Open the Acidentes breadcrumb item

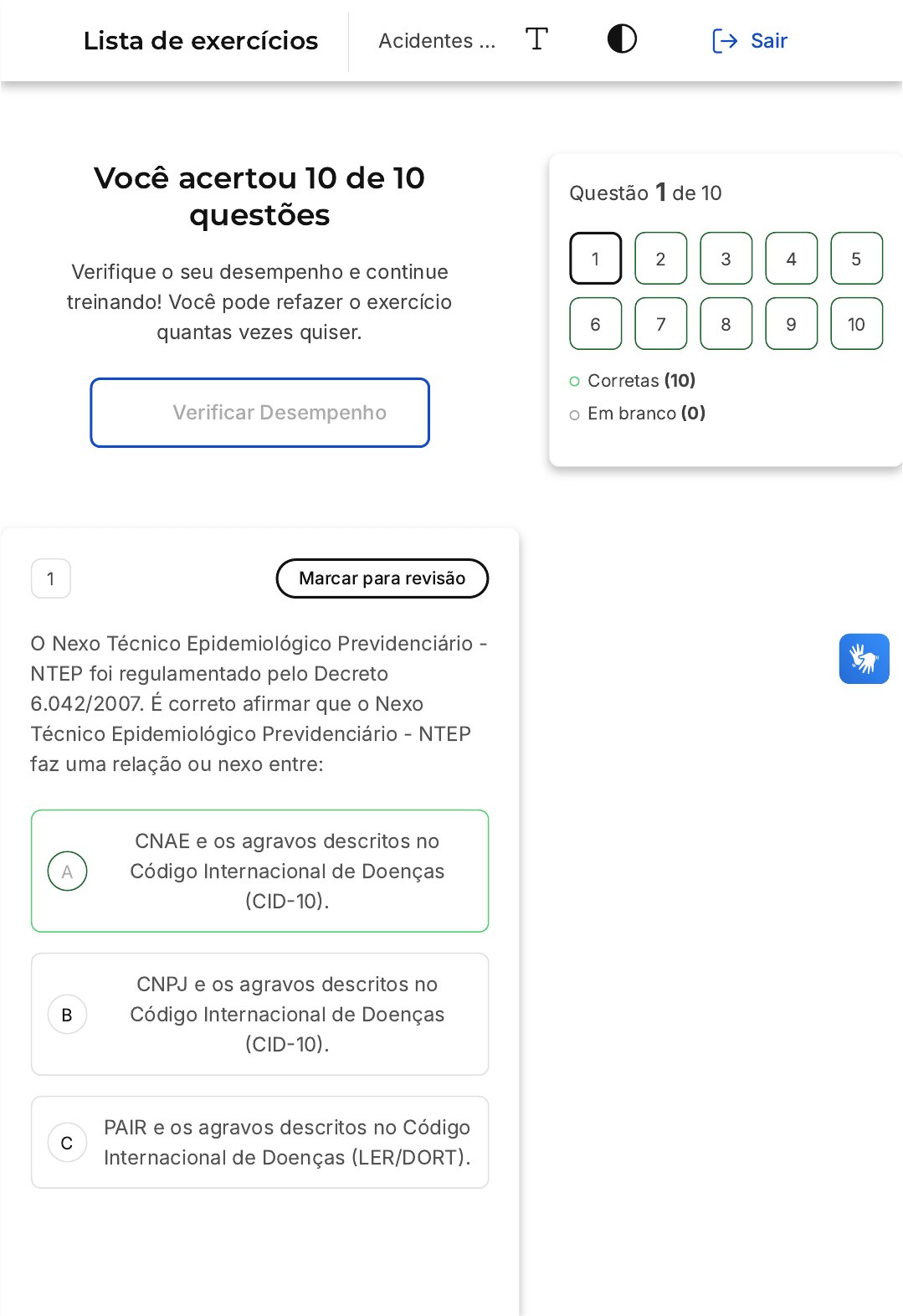click(x=436, y=40)
